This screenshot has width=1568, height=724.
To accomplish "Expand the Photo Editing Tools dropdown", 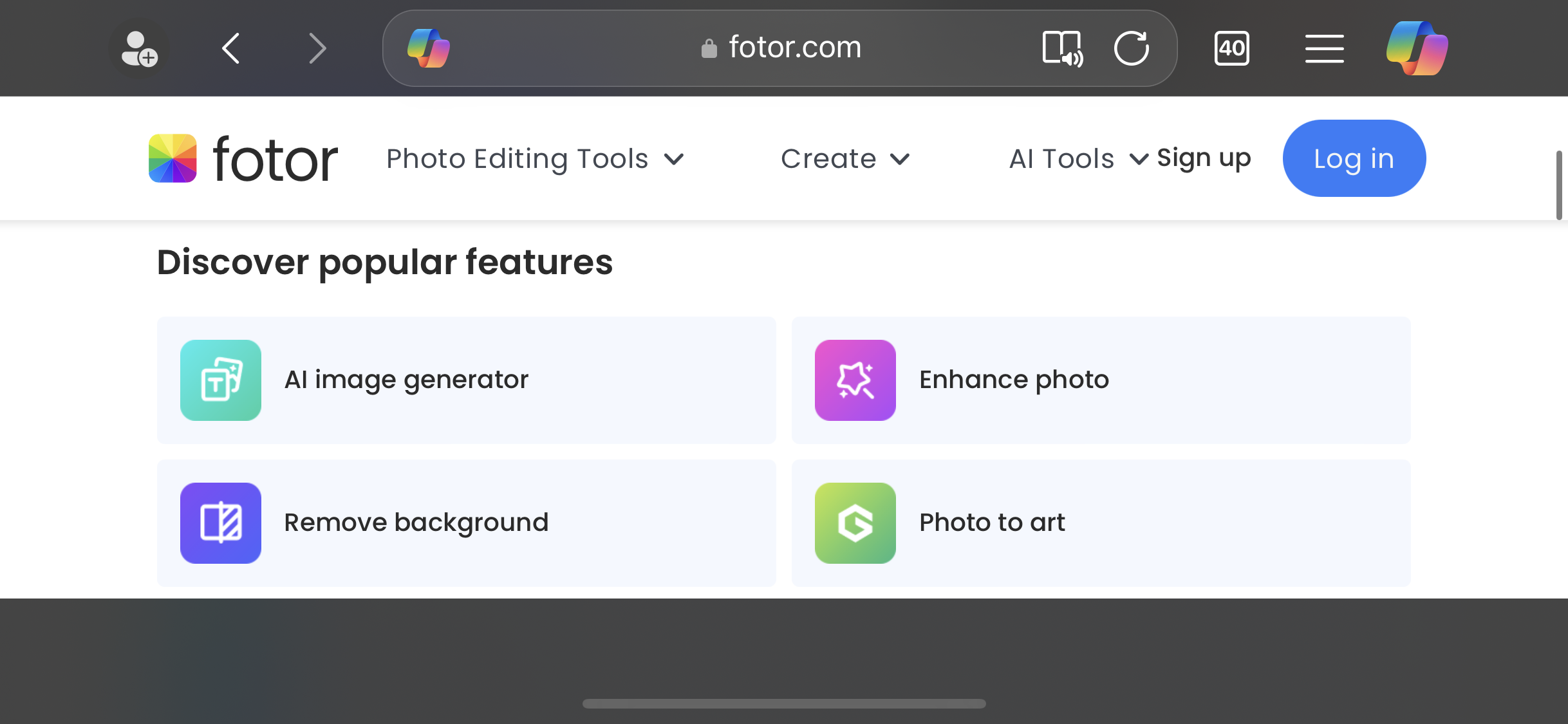I will pyautogui.click(x=674, y=159).
